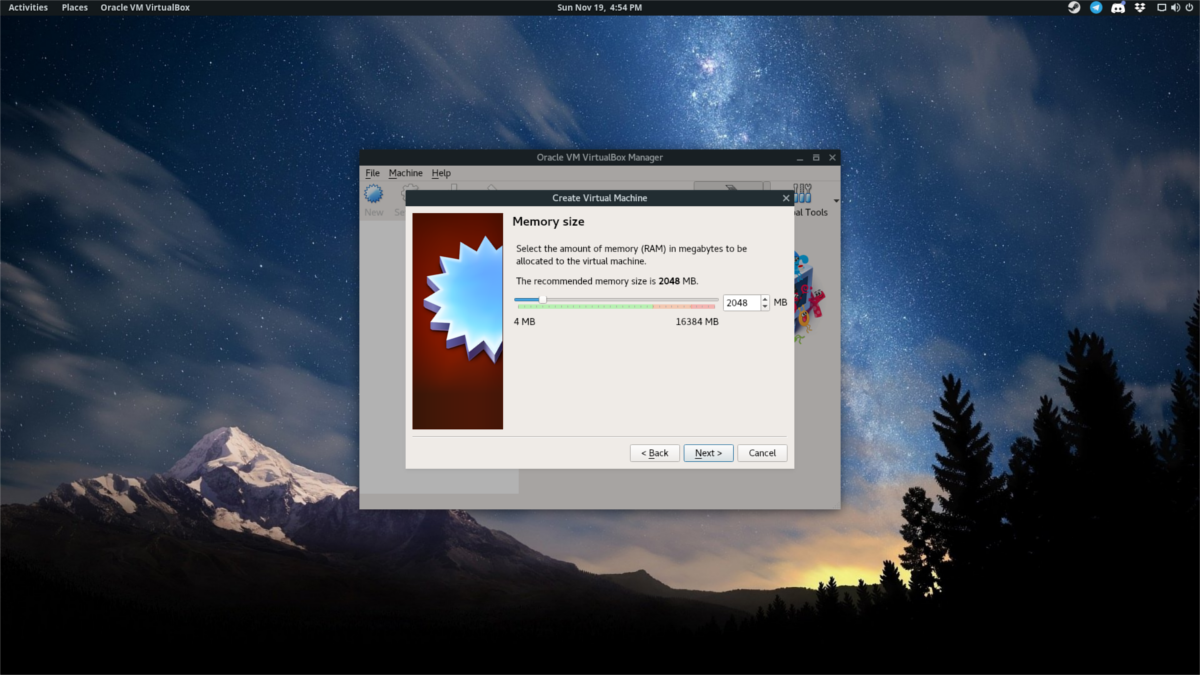Click the Memory size heading

pyautogui.click(x=548, y=221)
